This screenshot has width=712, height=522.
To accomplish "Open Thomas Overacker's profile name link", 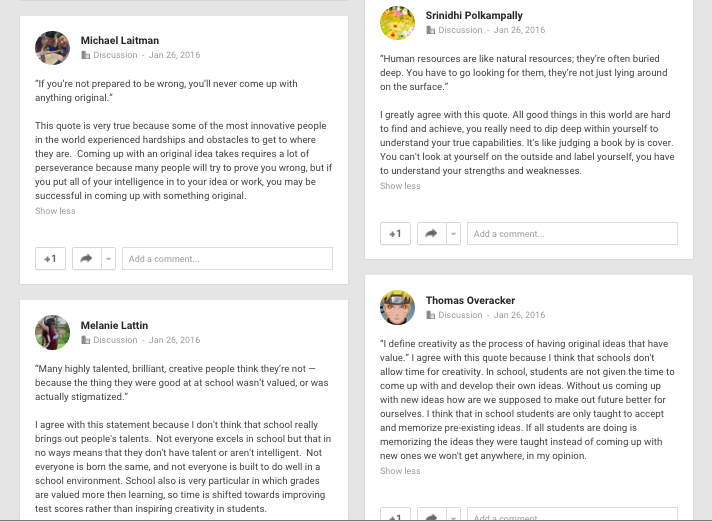I will 470,300.
